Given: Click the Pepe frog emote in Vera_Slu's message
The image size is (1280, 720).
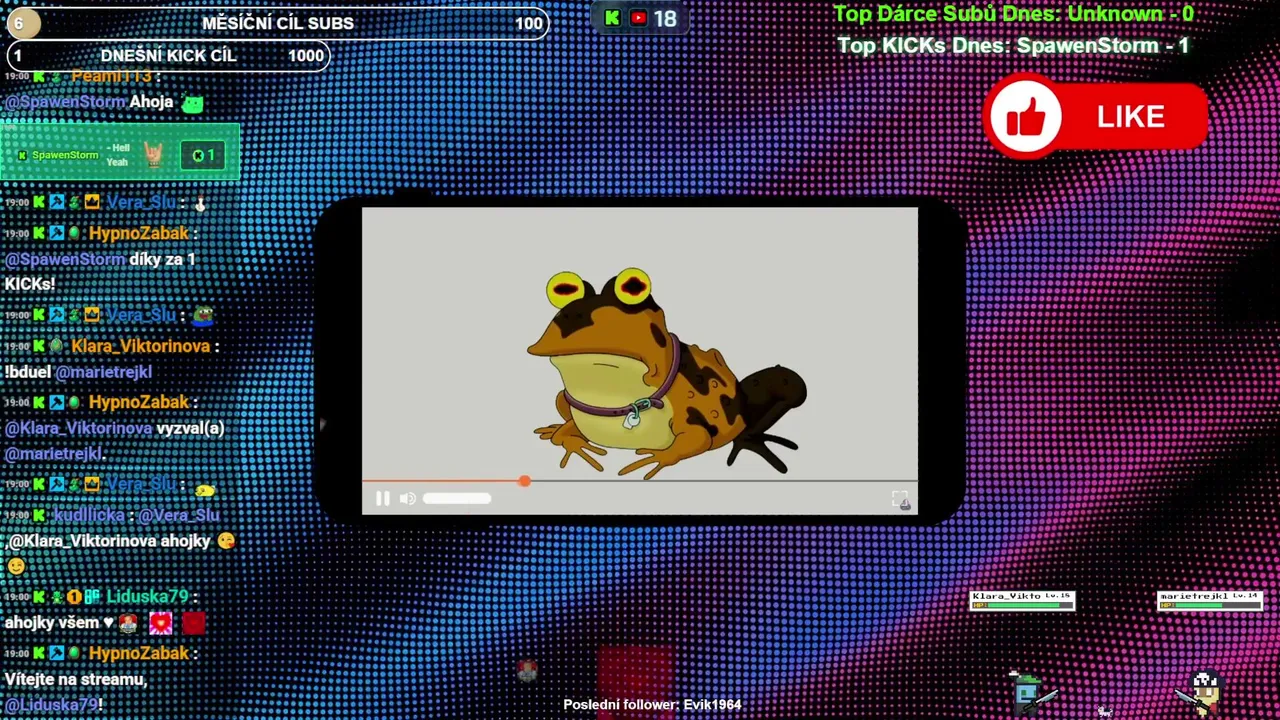Looking at the screenshot, I should click(x=203, y=316).
